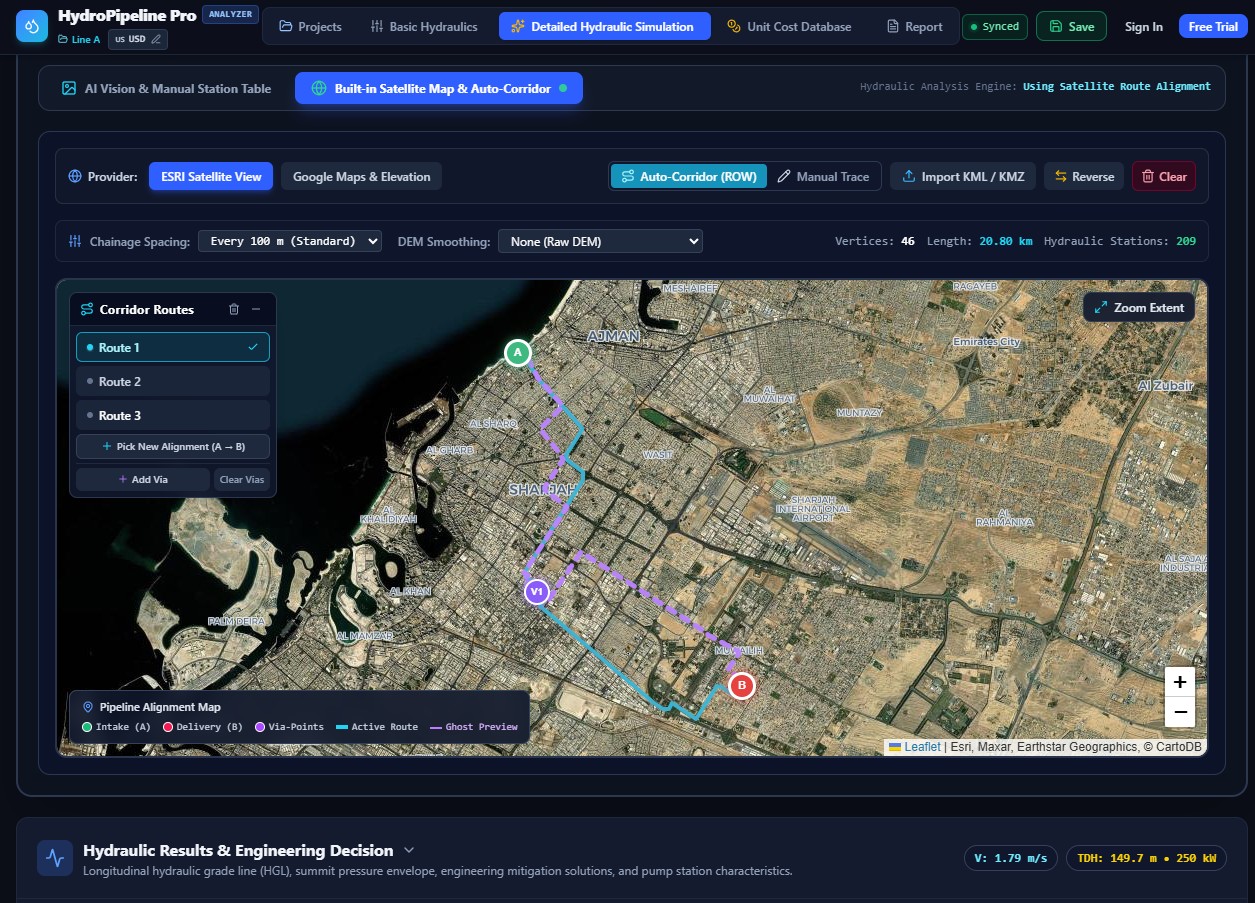Click the Corridor Routes header icon
Viewport: 1255px width, 903px height.
pos(87,310)
